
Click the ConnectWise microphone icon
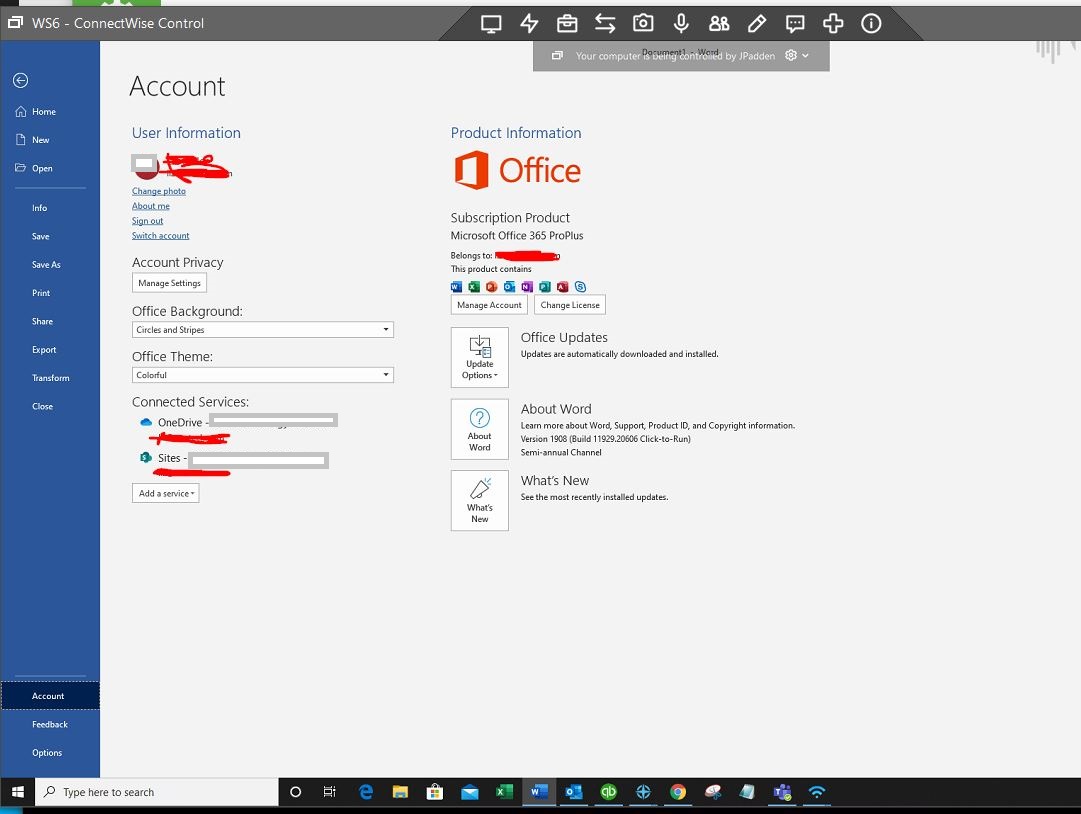click(680, 23)
